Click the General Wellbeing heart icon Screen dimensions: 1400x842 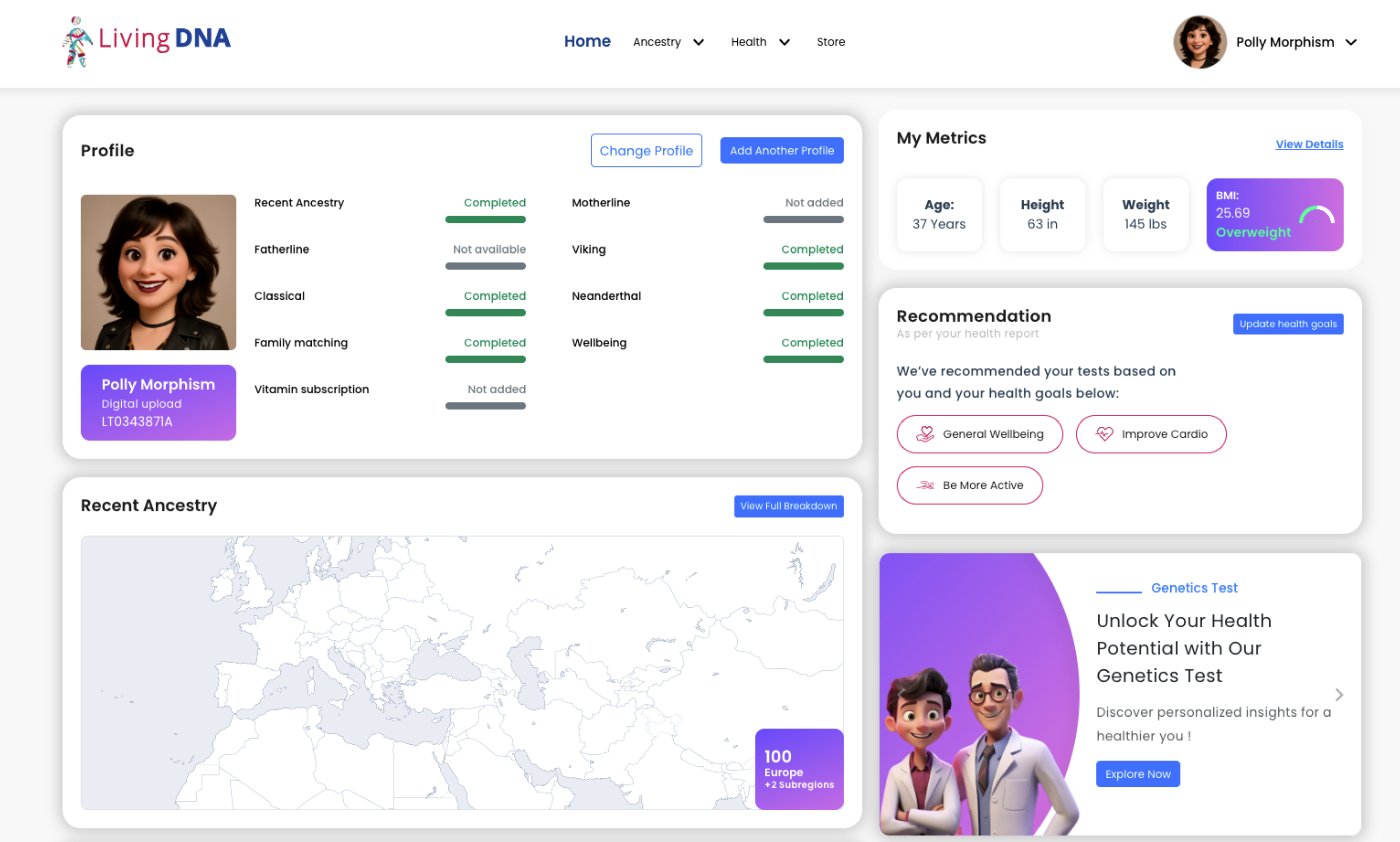pos(926,434)
